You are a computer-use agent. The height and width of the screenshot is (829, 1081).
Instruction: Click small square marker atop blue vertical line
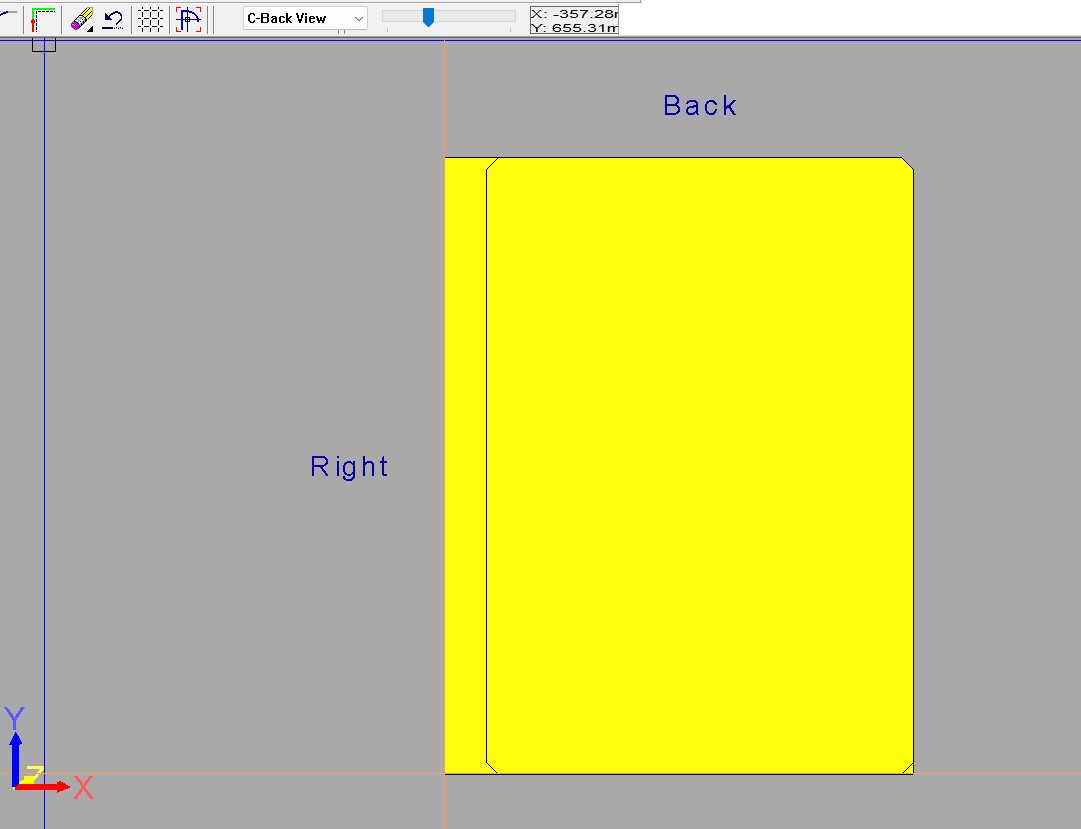point(44,45)
